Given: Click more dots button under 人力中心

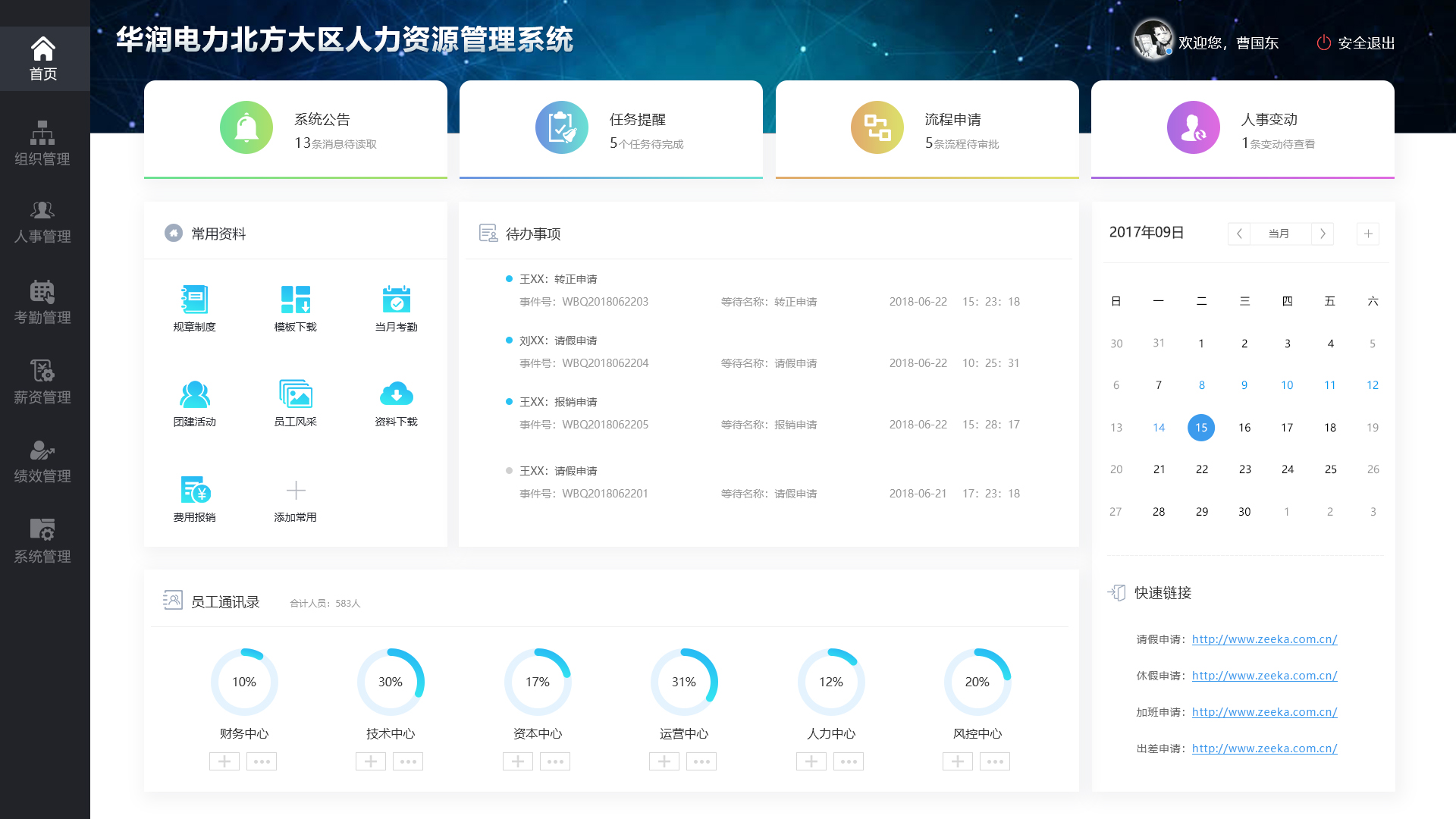Looking at the screenshot, I should click(849, 761).
